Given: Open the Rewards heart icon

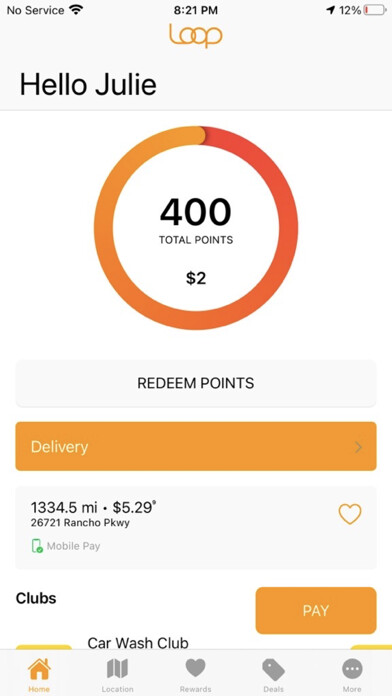Looking at the screenshot, I should (195, 668).
